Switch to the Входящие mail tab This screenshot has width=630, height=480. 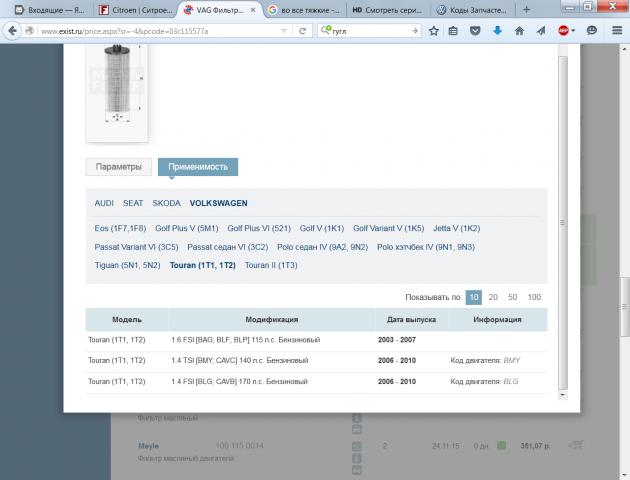pos(49,10)
